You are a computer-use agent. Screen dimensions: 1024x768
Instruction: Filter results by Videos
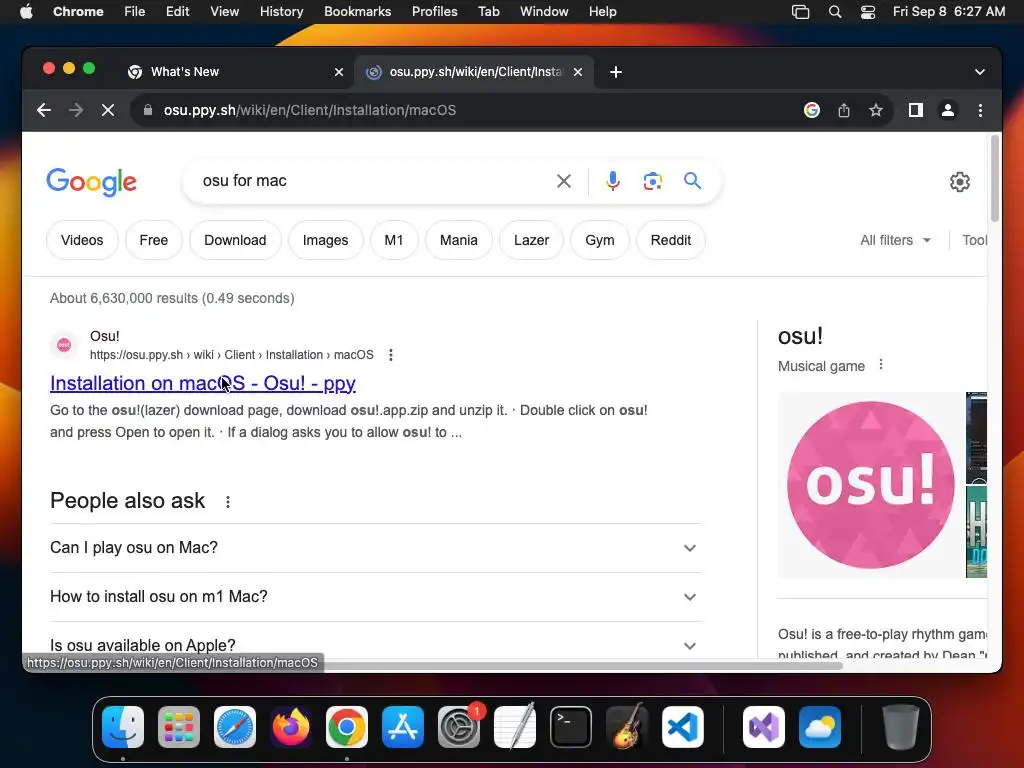[x=82, y=240]
